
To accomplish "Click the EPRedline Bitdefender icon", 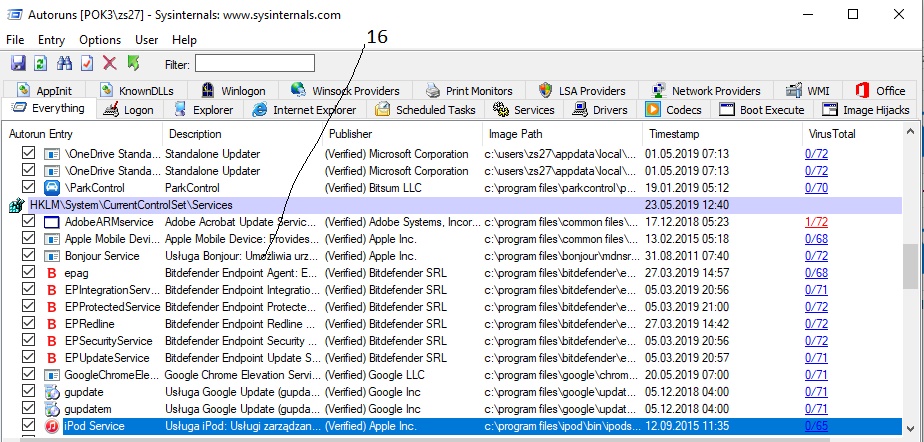I will (x=52, y=324).
